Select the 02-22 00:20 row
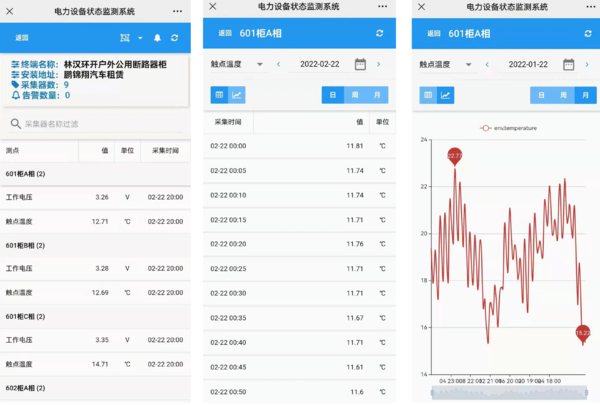The height and width of the screenshot is (405, 600). click(x=299, y=244)
